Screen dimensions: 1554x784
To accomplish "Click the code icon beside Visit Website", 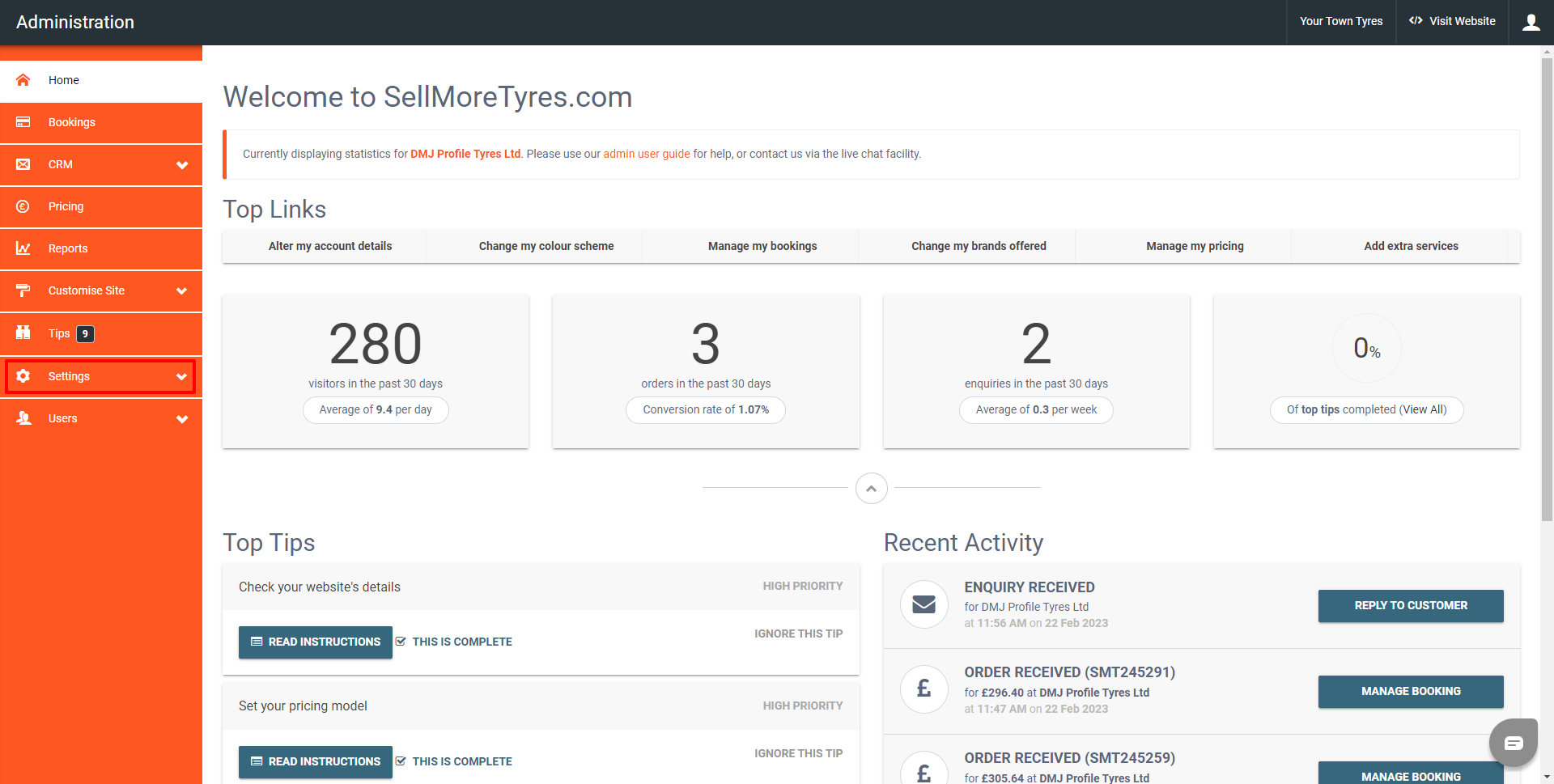I will tap(1416, 21).
